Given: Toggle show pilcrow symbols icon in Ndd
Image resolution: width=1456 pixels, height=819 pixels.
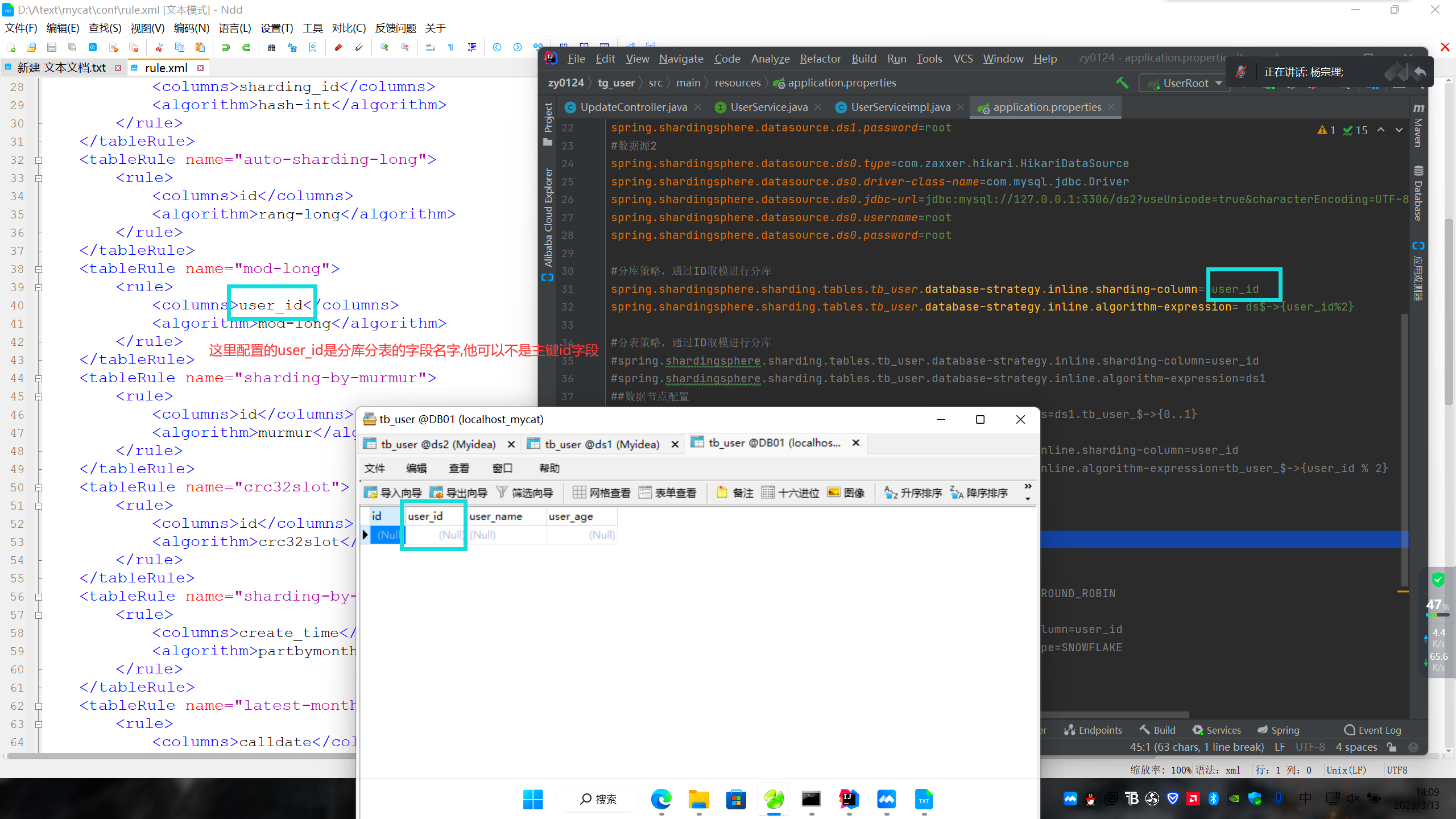Looking at the screenshot, I should (x=451, y=47).
